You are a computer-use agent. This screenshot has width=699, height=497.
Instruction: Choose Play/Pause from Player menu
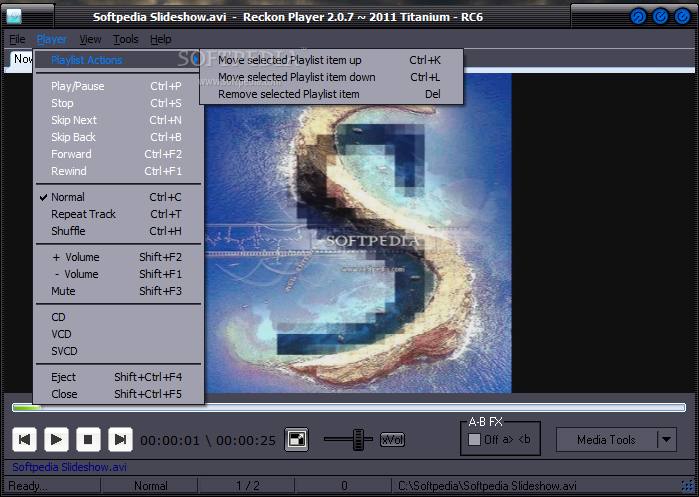(x=119, y=86)
